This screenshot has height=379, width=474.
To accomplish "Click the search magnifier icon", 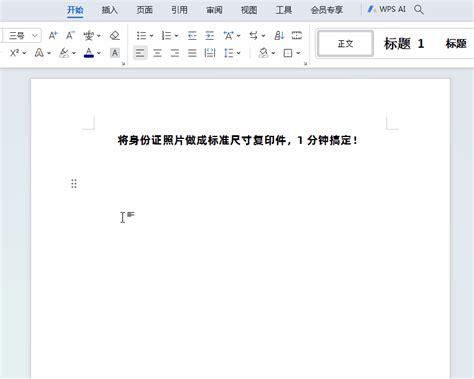I will click(x=419, y=10).
